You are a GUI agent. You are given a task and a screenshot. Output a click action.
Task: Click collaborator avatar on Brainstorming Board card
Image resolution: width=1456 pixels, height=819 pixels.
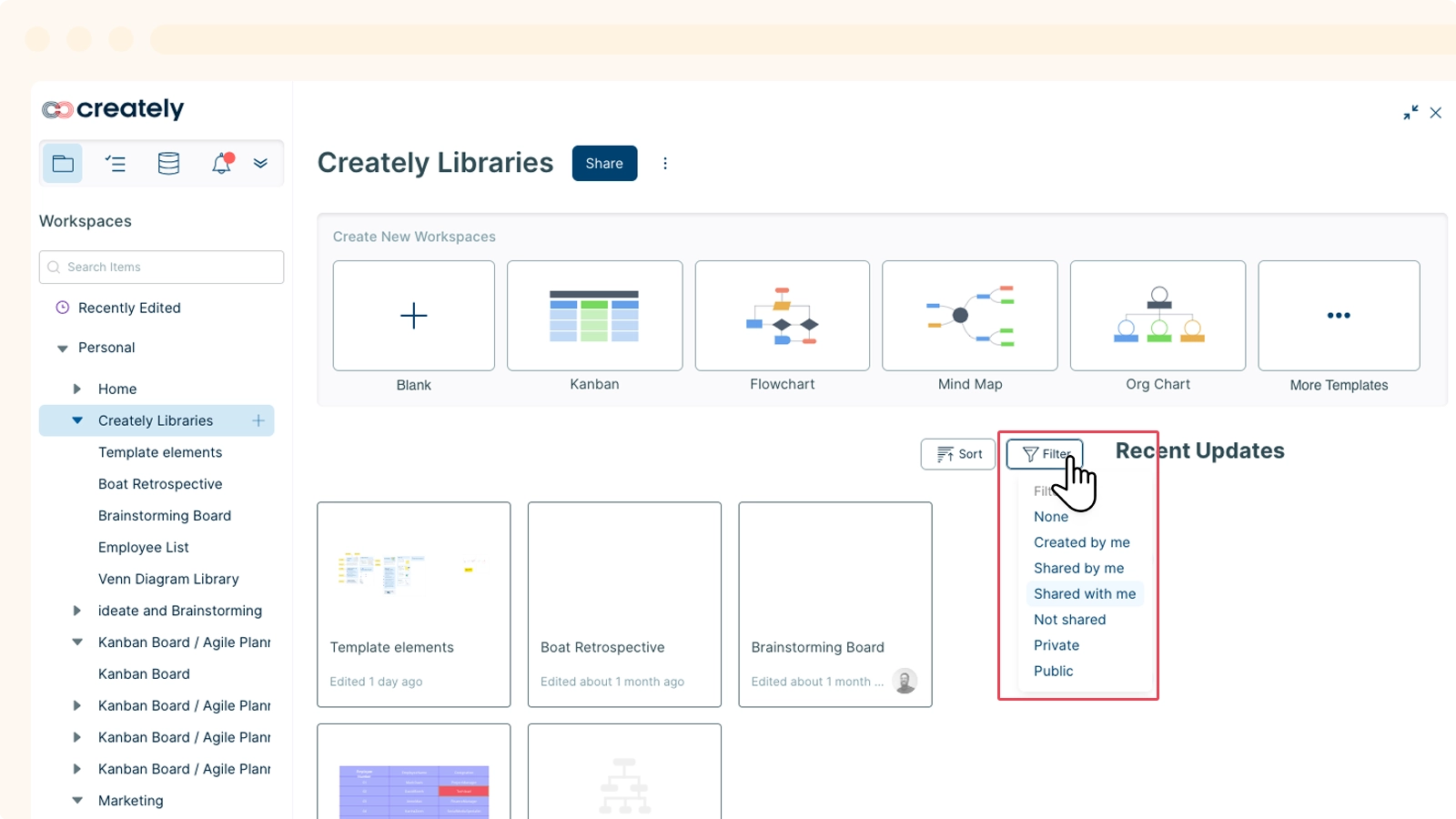pos(905,681)
